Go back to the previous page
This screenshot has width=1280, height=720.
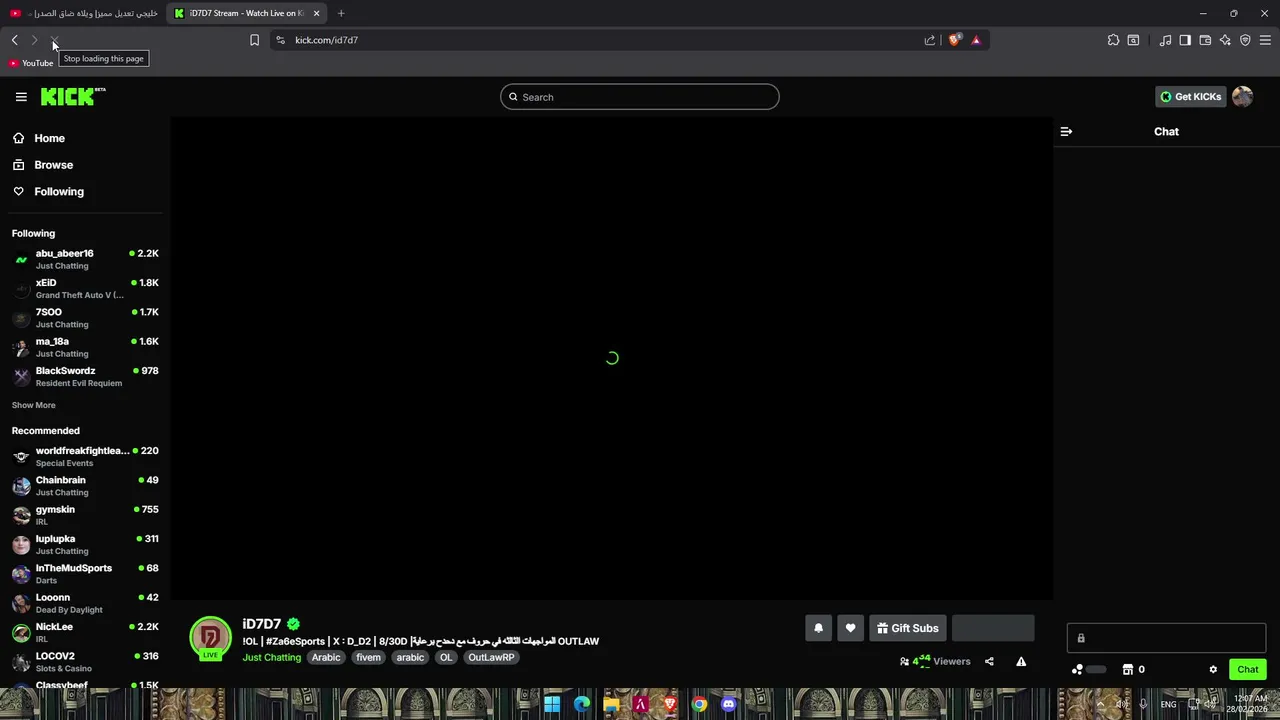pyautogui.click(x=14, y=40)
